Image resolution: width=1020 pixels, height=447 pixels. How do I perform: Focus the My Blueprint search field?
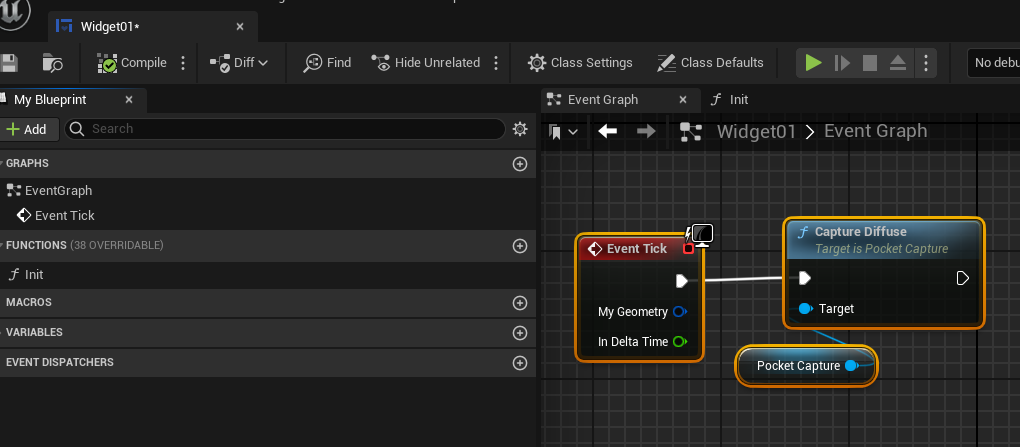point(285,129)
